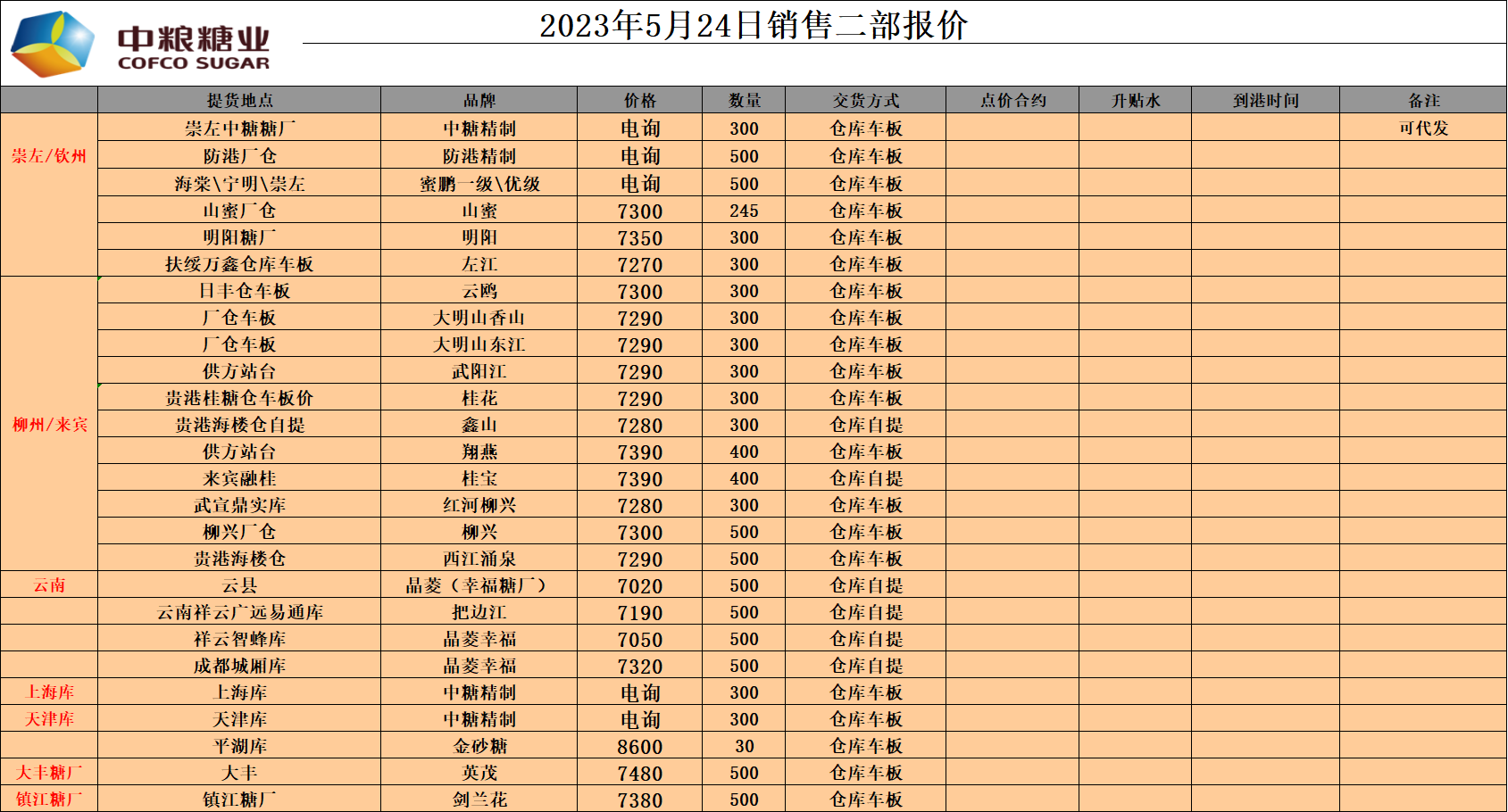This screenshot has width=1508, height=812.
Task: Select the 可代发 remark cell
Action: pyautogui.click(x=1423, y=128)
